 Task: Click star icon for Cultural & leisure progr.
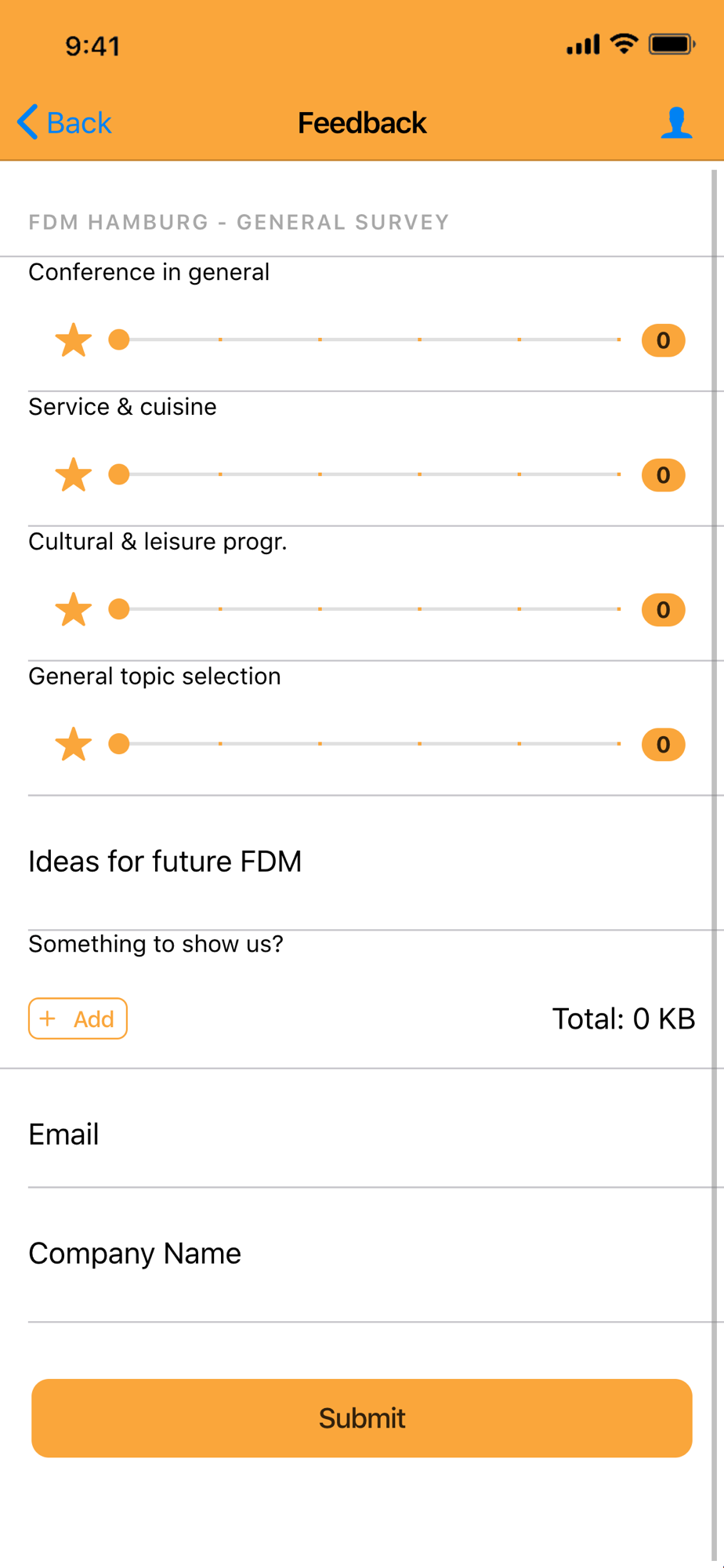coord(74,610)
